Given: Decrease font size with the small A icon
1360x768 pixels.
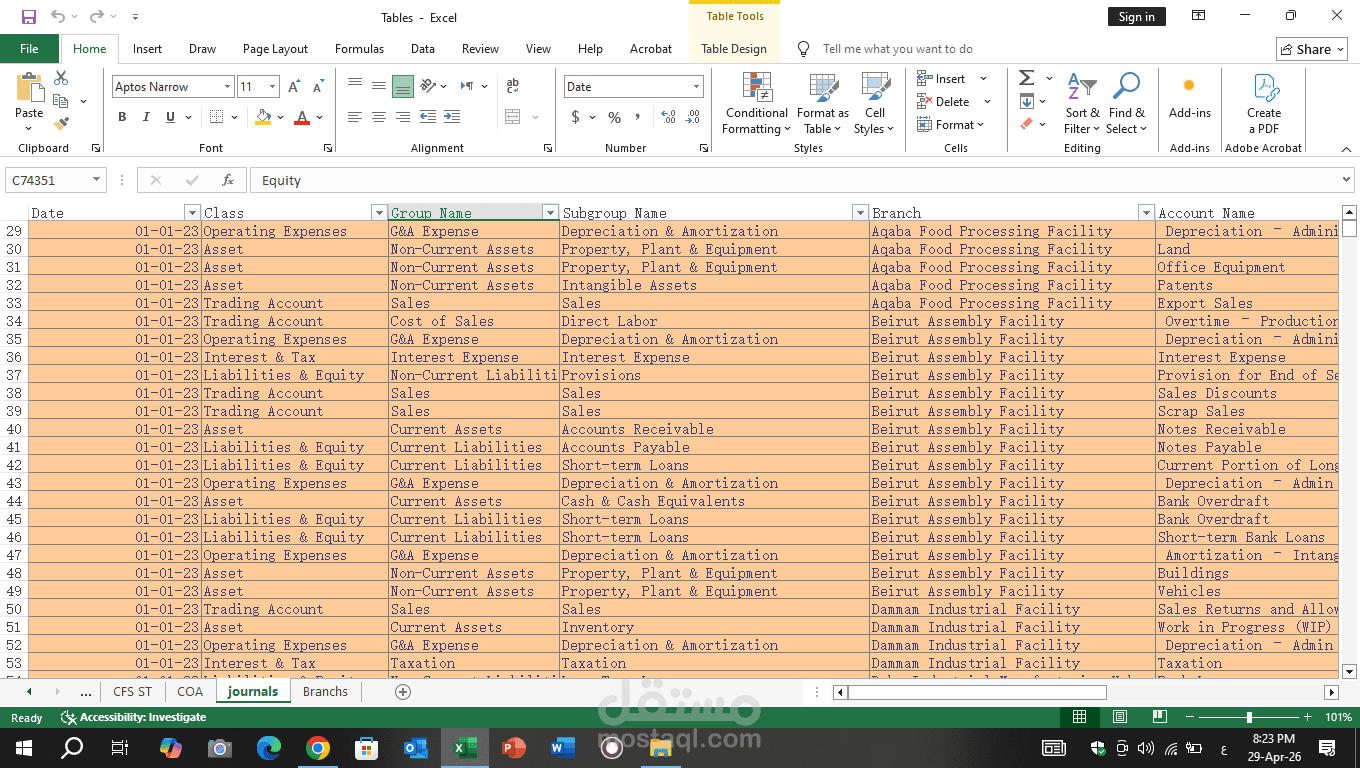Looking at the screenshot, I should [319, 87].
